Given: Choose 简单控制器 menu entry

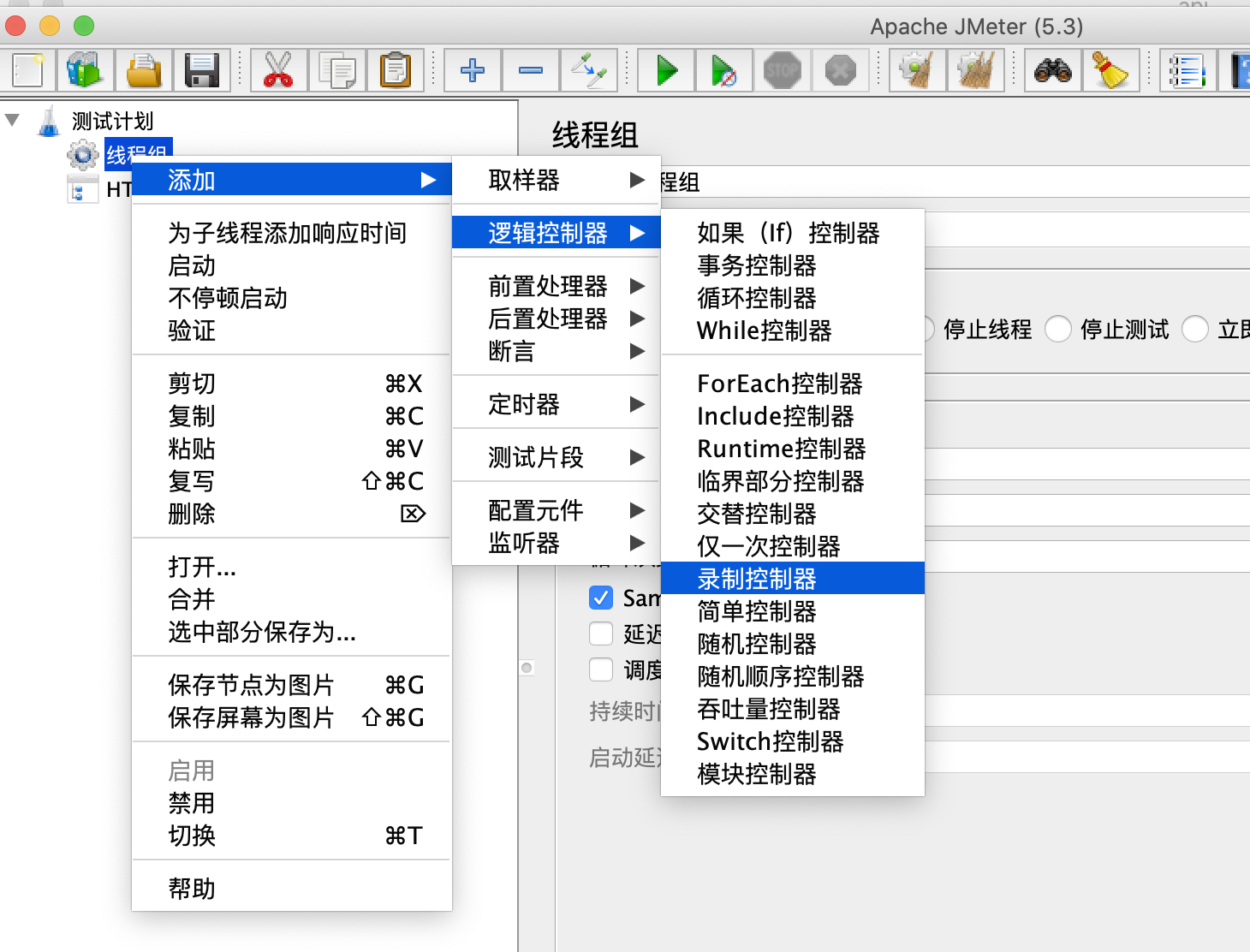Looking at the screenshot, I should pyautogui.click(x=793, y=611).
